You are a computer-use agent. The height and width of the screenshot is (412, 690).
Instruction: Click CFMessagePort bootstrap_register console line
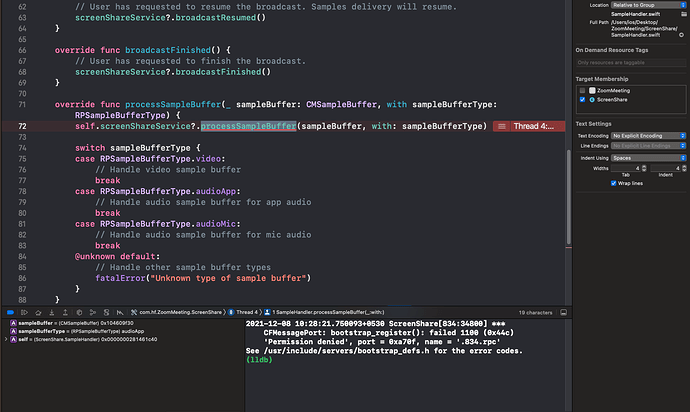pyautogui.click(x=389, y=333)
